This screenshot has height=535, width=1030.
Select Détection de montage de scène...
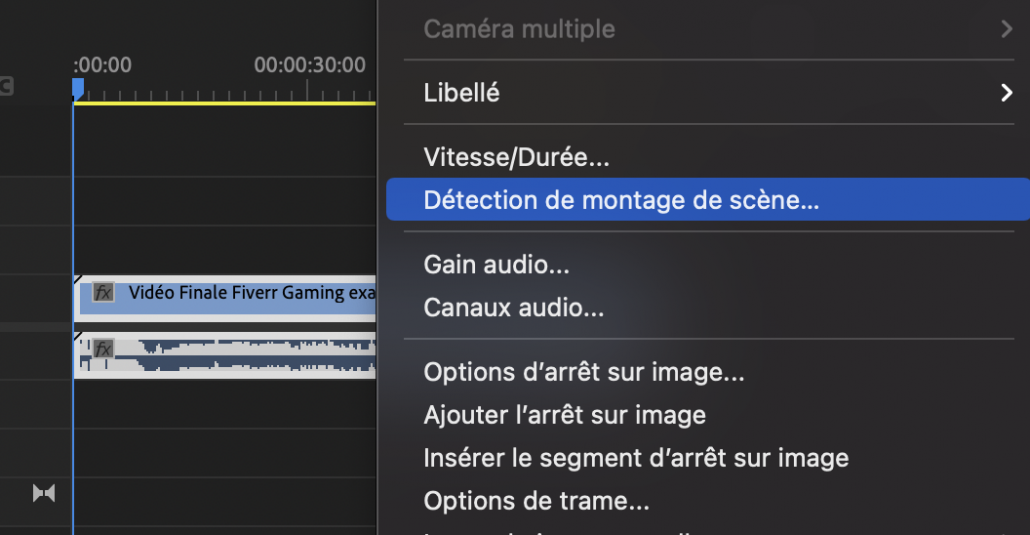click(621, 200)
